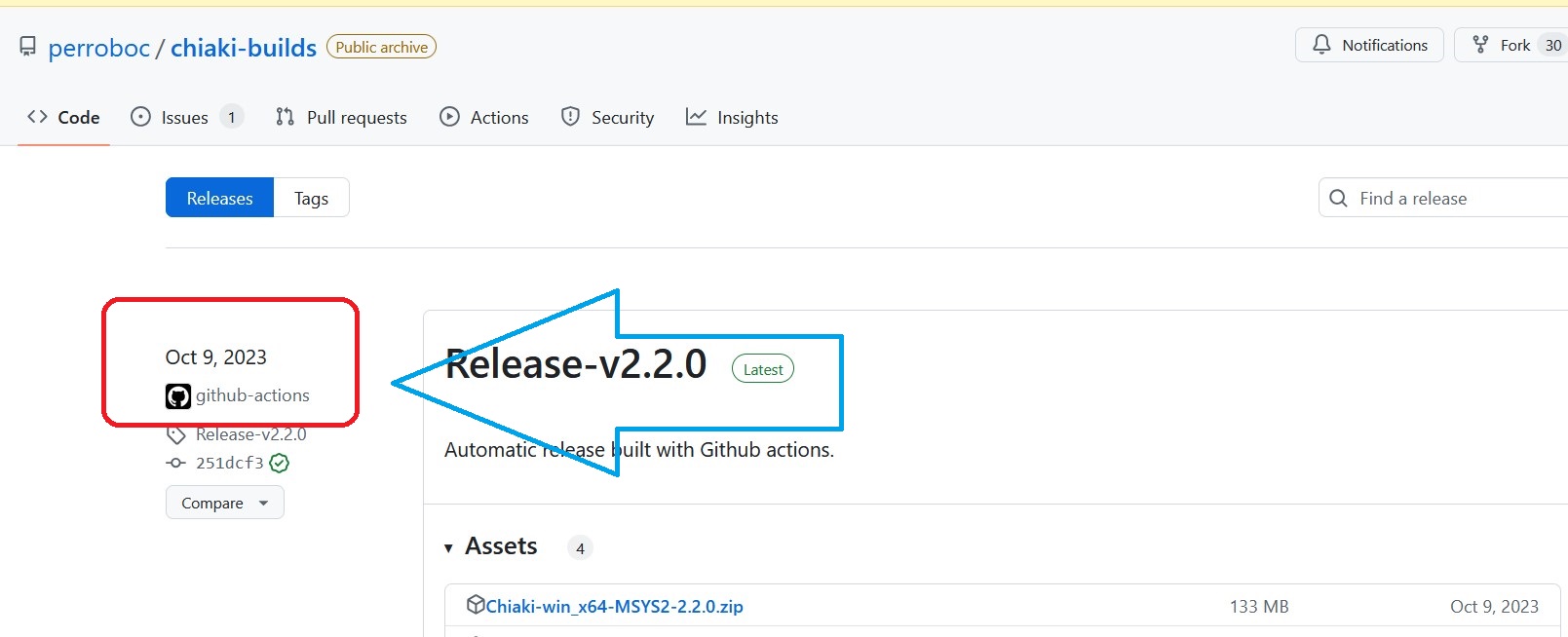
Task: Click the Assets count badge 4
Action: tap(580, 548)
